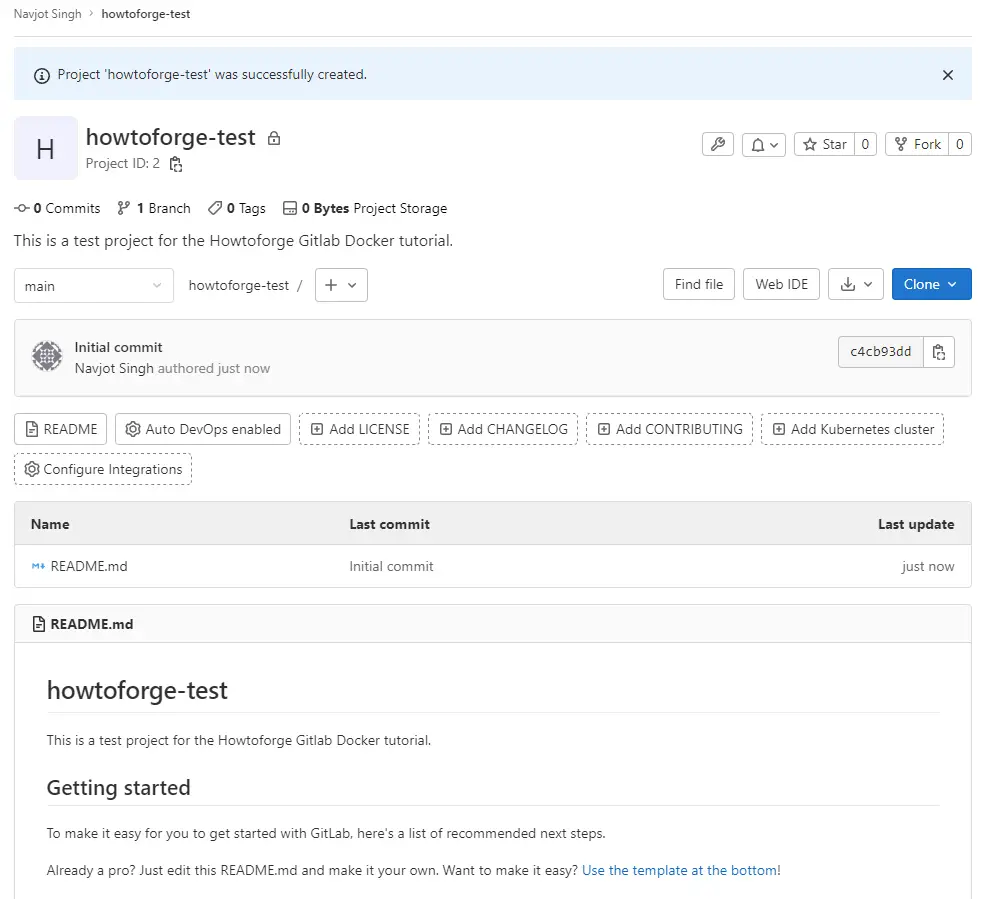
Task: Open the 0 Commits link
Action: coord(57,208)
